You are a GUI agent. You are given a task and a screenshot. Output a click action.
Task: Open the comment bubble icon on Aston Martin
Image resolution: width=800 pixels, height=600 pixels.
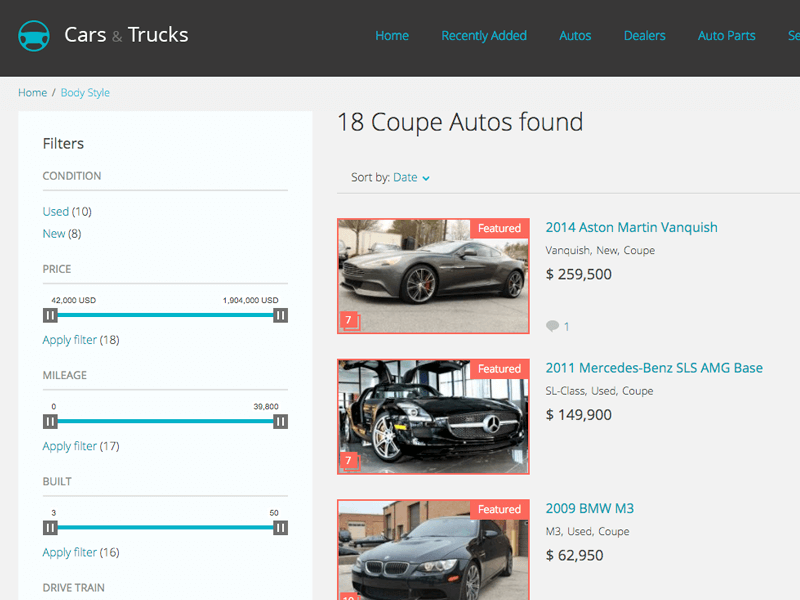point(552,326)
